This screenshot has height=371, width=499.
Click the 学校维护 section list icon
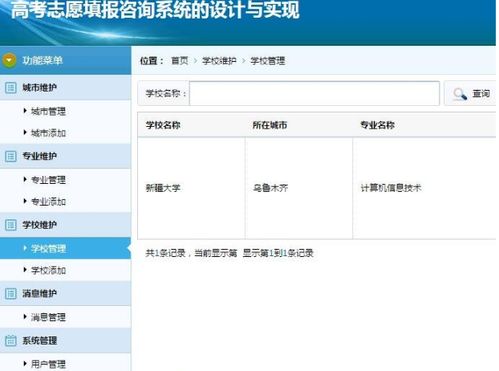point(11,225)
